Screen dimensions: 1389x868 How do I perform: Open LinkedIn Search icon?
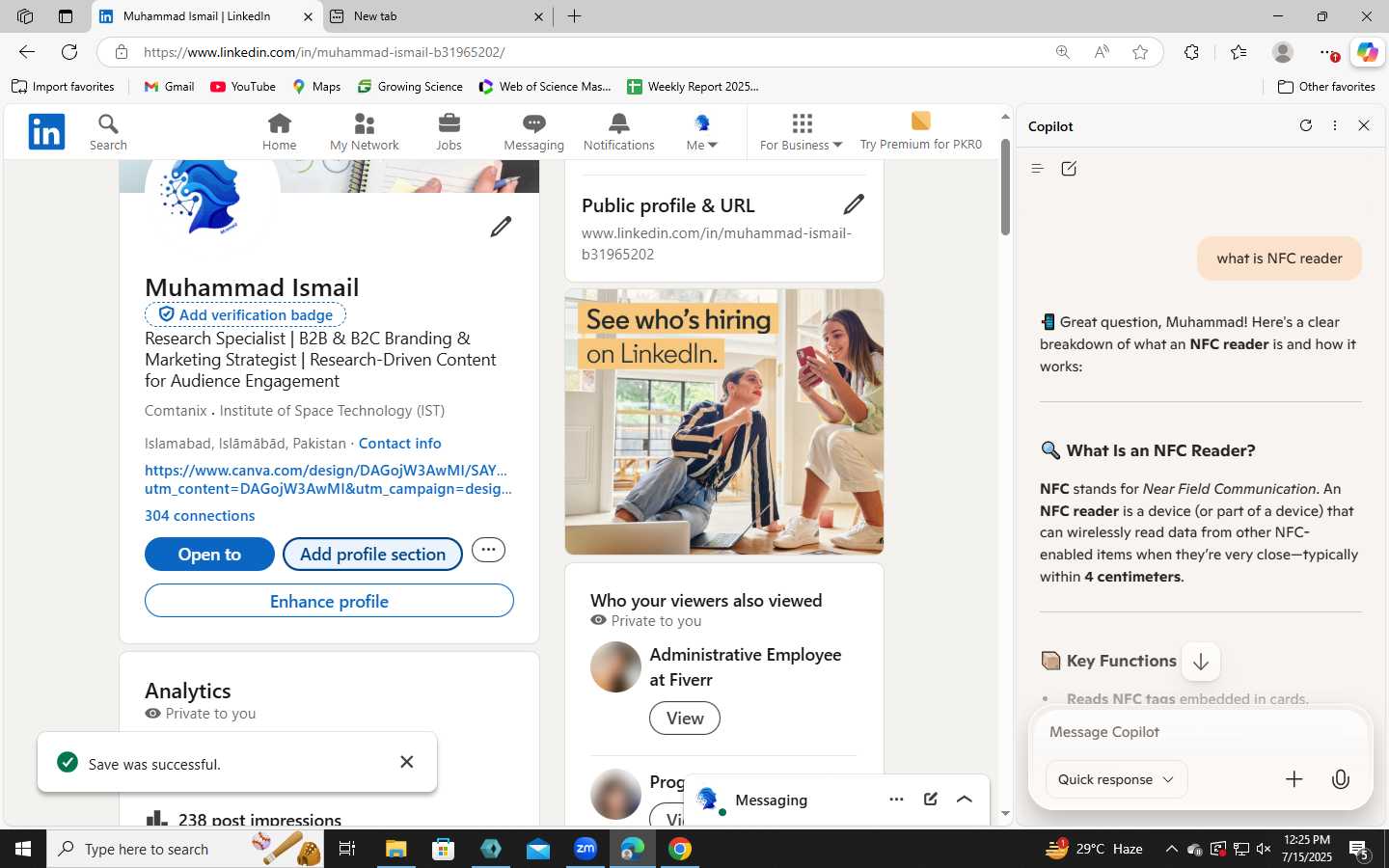tap(108, 132)
